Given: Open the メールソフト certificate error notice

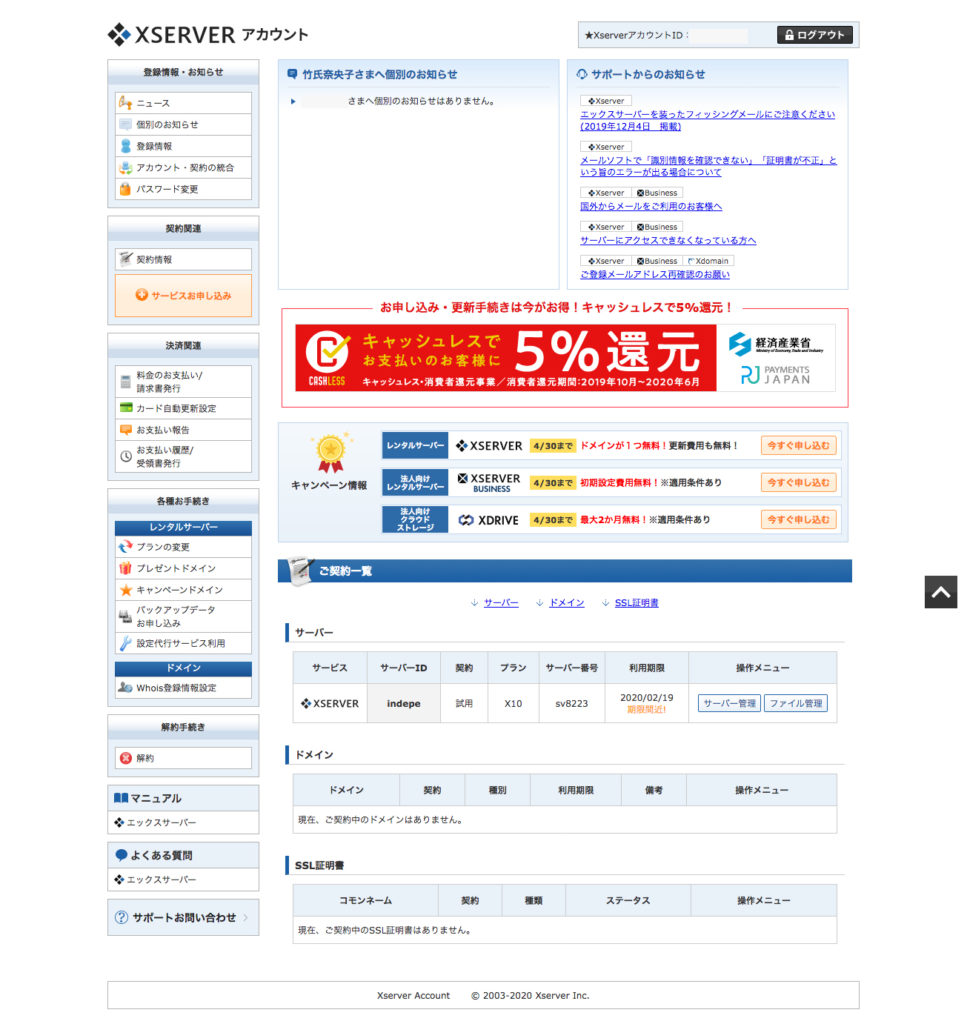Looking at the screenshot, I should pyautogui.click(x=708, y=166).
